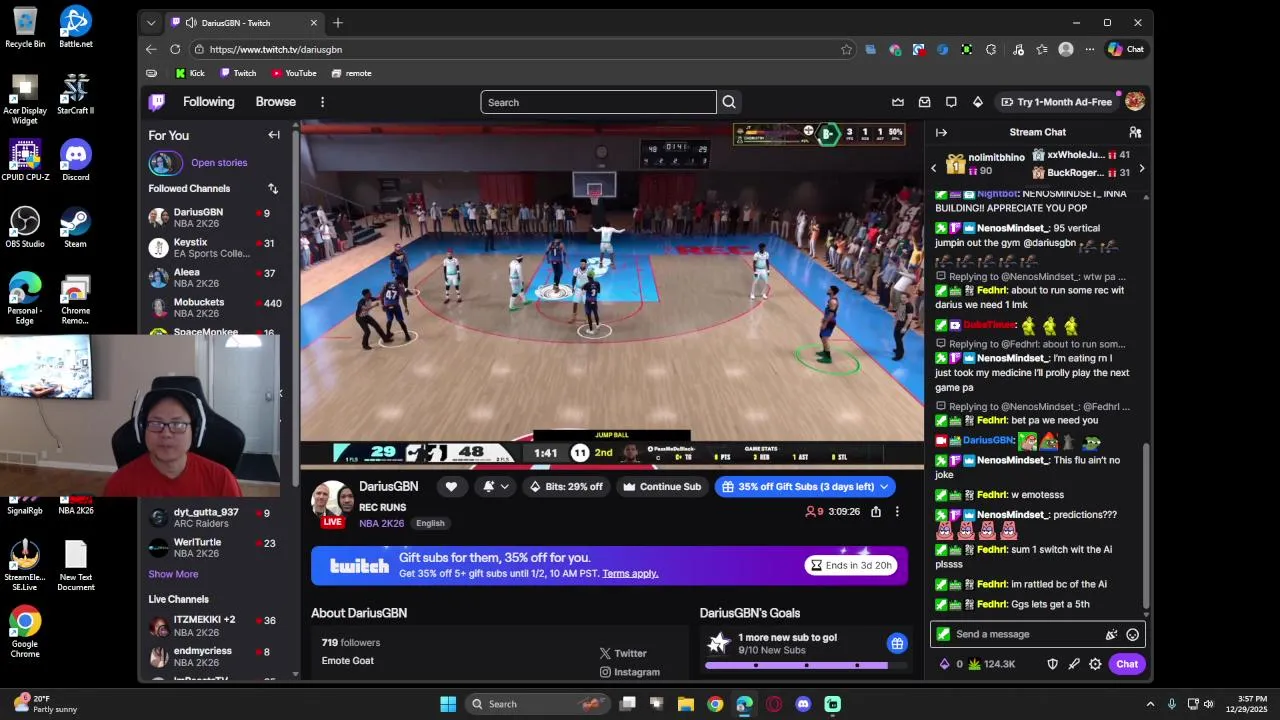
Task: Click the search magnifier button
Action: [729, 102]
